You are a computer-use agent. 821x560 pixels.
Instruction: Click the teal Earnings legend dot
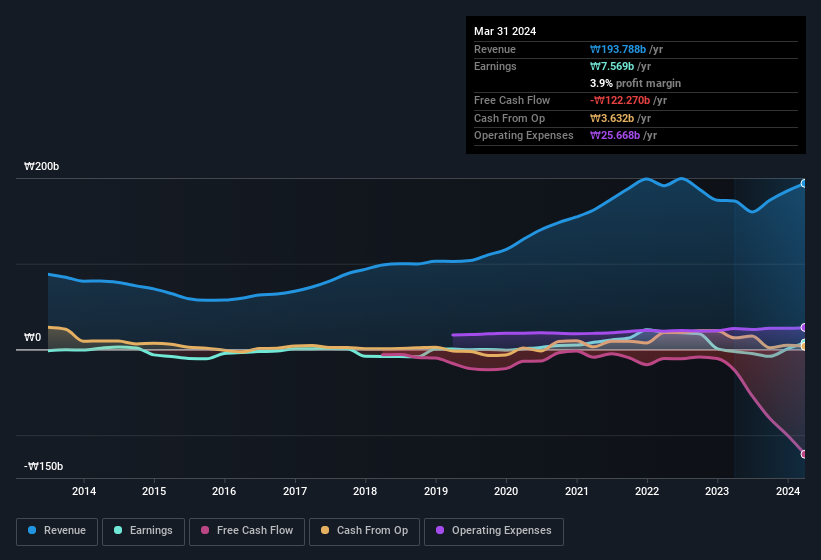[119, 531]
